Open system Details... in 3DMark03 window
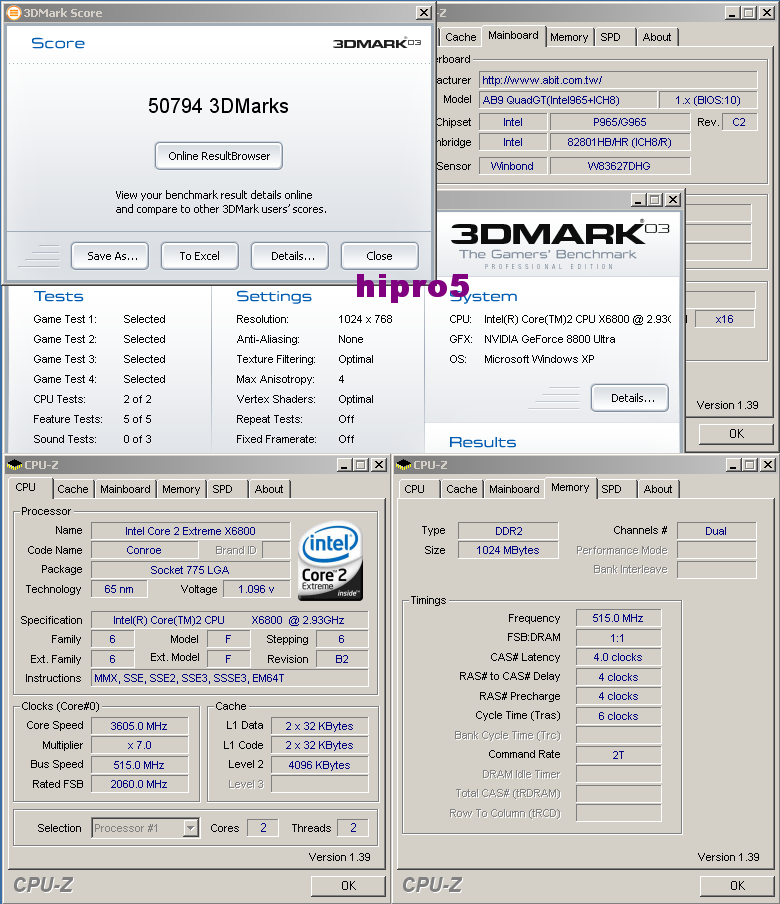 click(x=630, y=398)
